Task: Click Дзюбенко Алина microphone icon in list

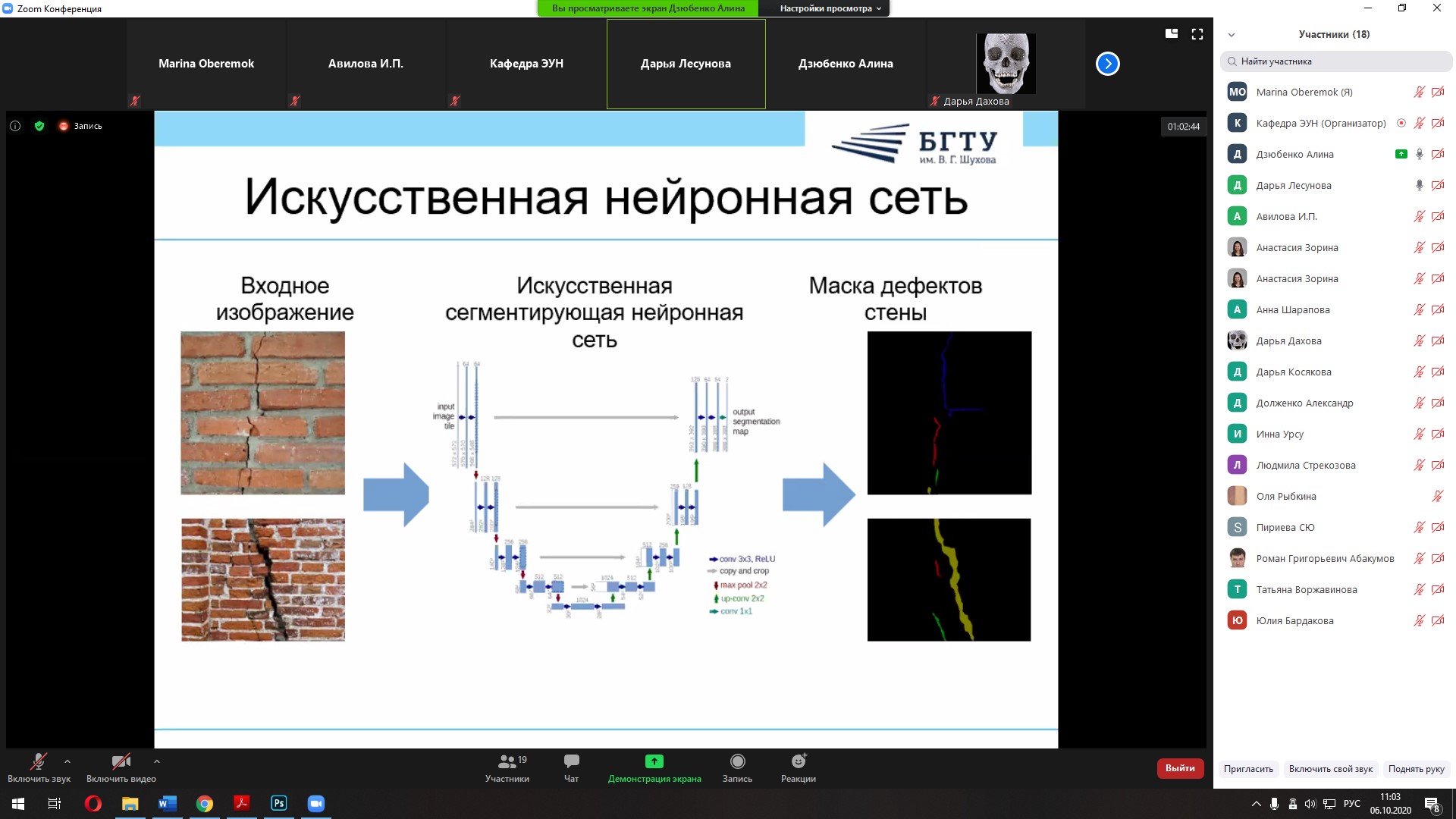Action: tap(1419, 154)
